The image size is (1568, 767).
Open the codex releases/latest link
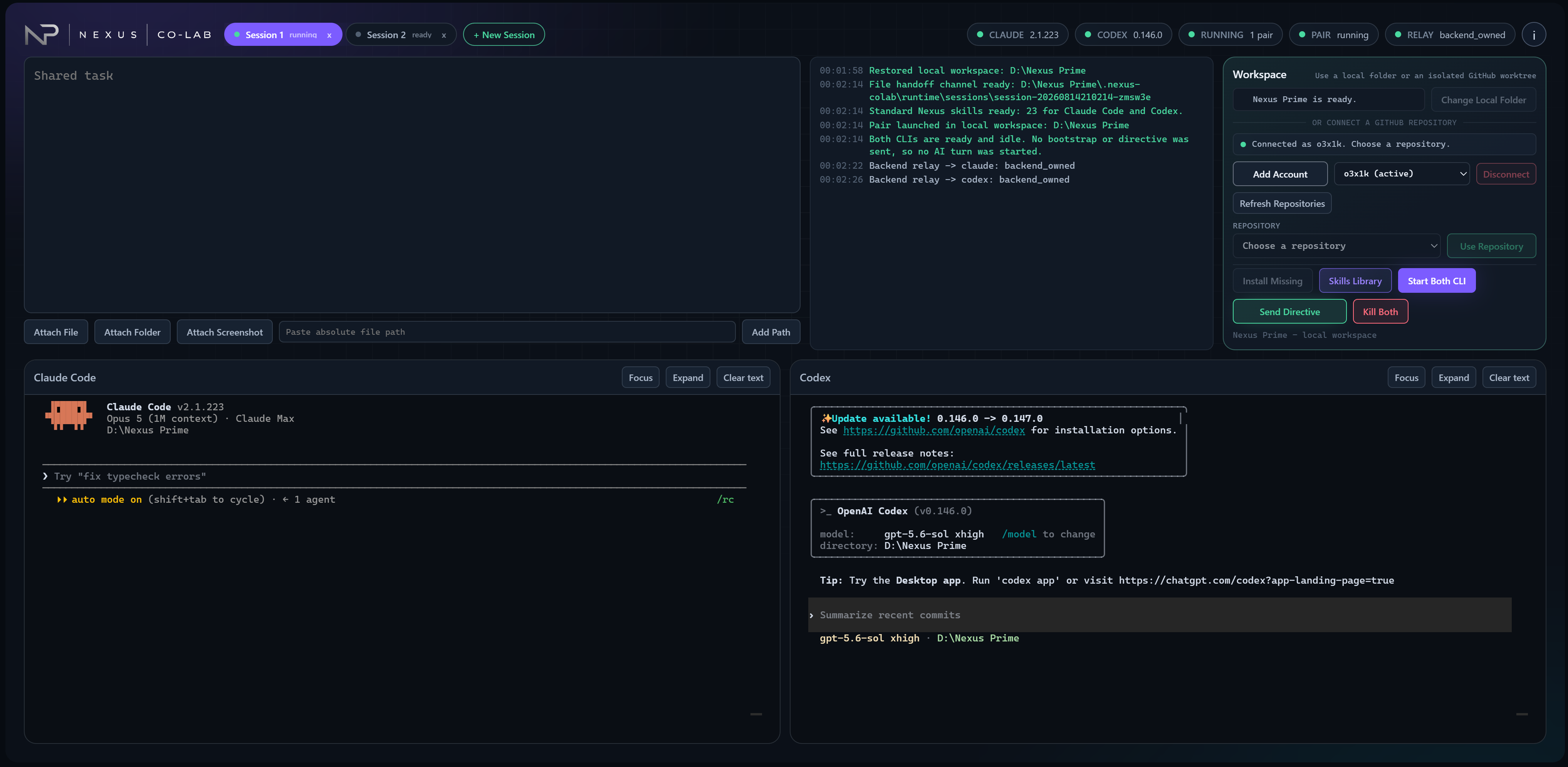(957, 465)
